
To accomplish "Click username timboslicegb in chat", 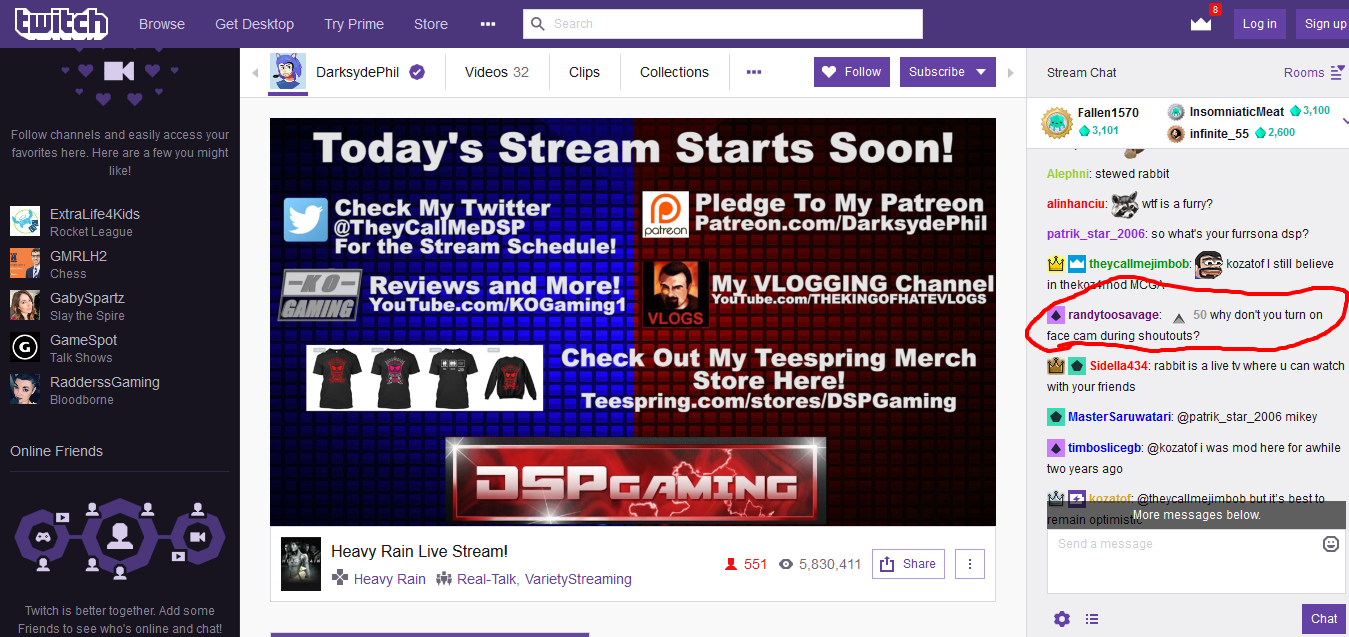I will pos(1105,448).
